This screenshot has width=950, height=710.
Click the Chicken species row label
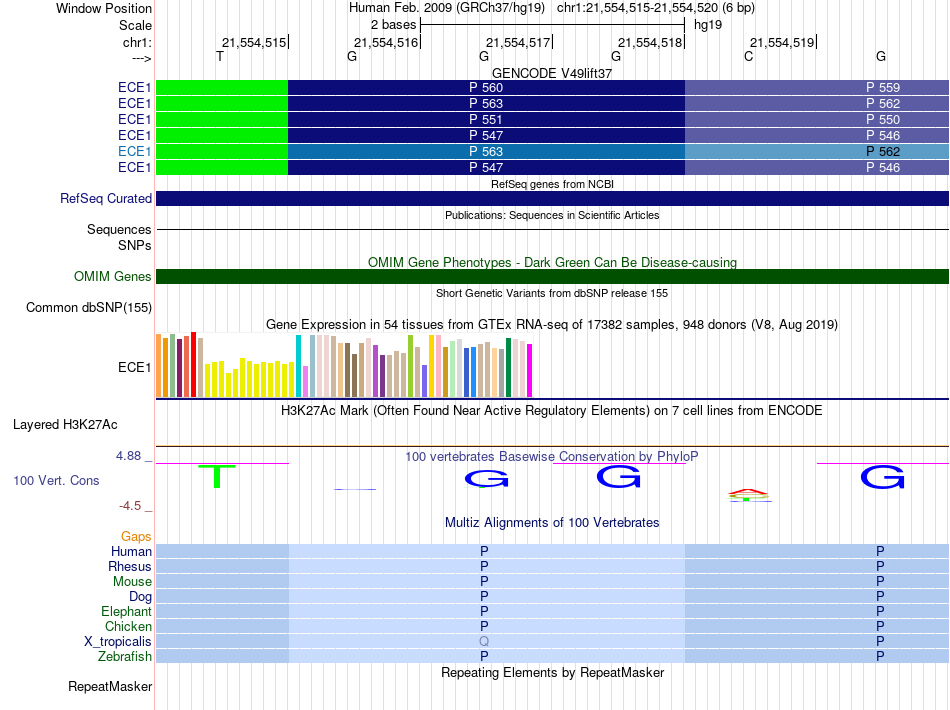click(x=128, y=627)
